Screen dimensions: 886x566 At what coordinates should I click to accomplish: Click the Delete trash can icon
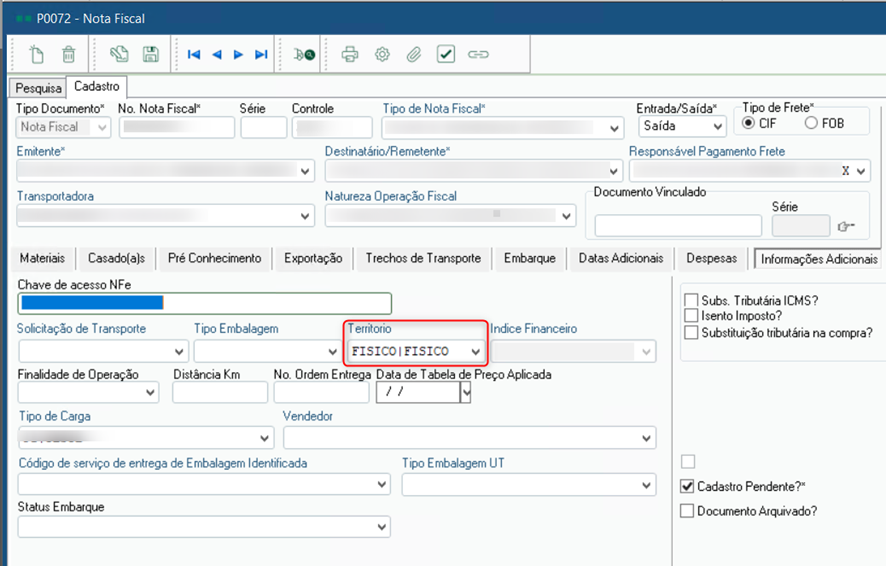(x=68, y=54)
